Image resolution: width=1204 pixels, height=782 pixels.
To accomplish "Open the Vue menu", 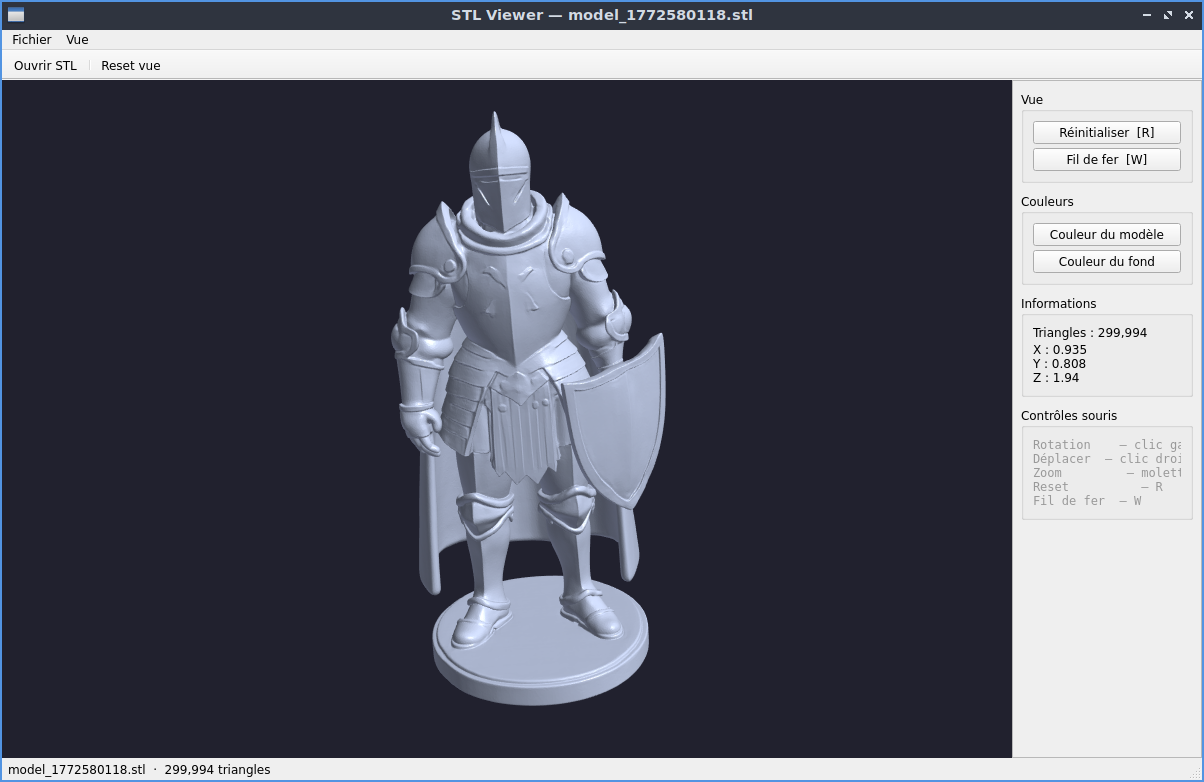I will click(x=77, y=40).
